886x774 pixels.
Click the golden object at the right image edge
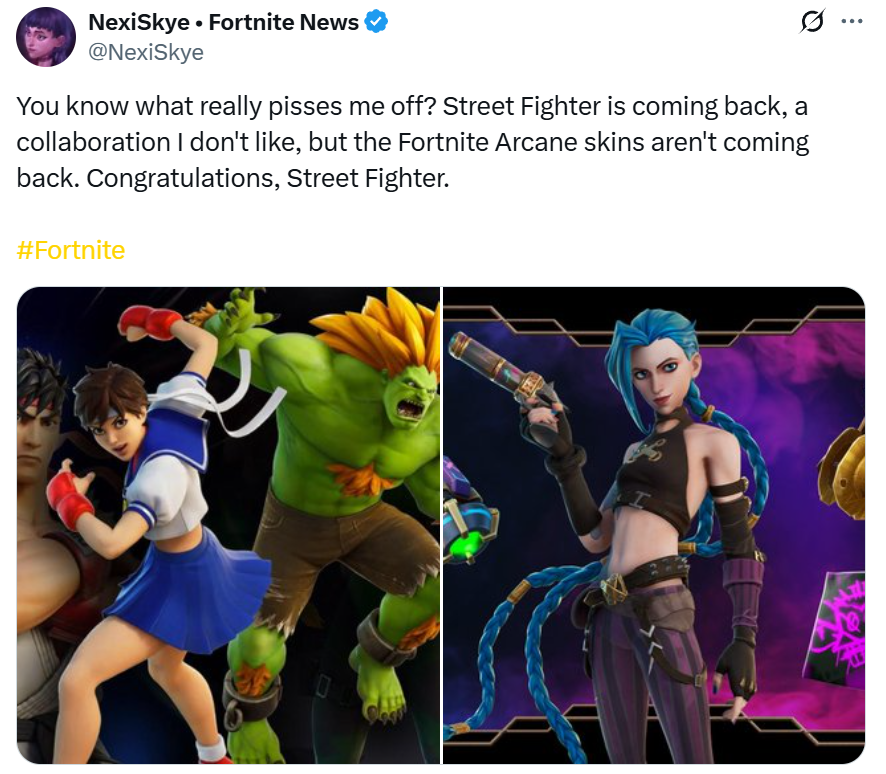coord(842,472)
